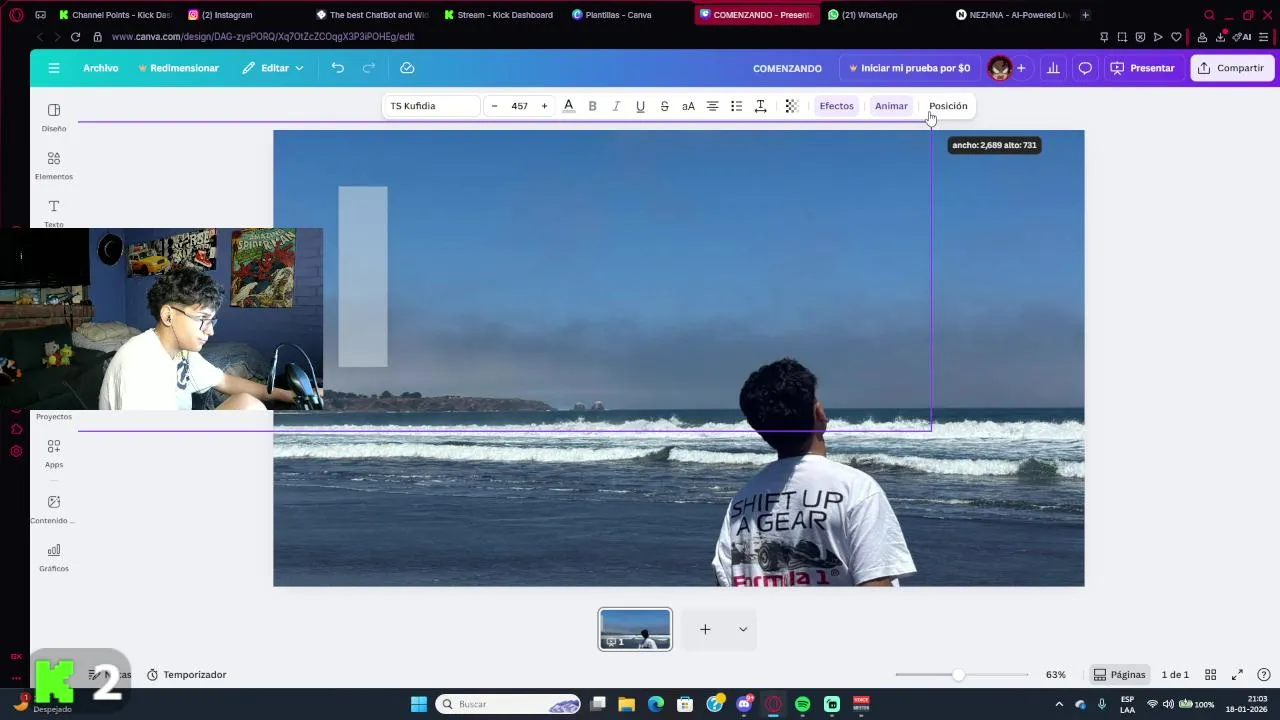
Task: Open the Archivo menu
Action: pos(101,68)
